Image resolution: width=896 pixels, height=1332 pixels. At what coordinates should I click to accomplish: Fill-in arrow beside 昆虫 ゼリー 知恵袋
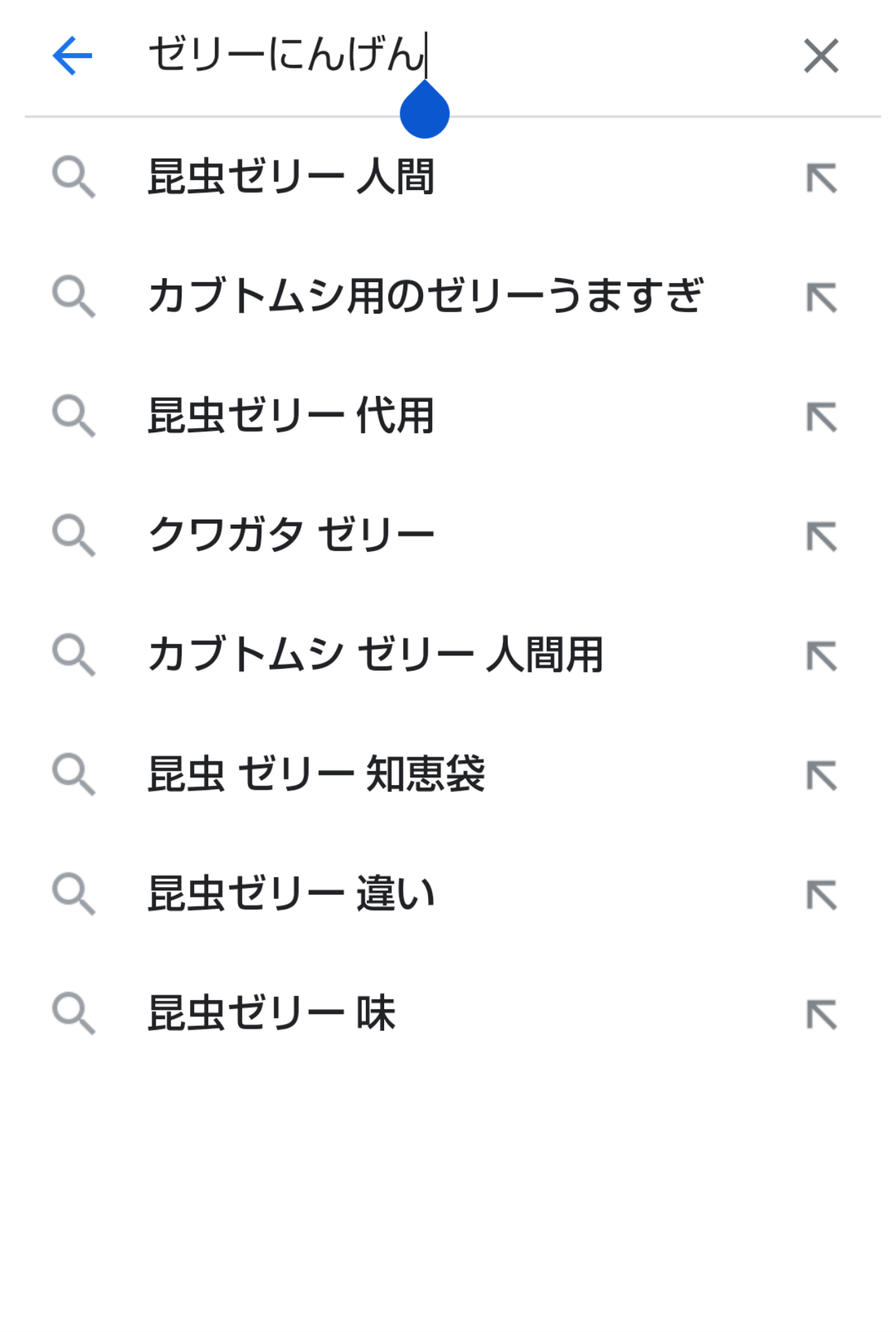point(821,775)
